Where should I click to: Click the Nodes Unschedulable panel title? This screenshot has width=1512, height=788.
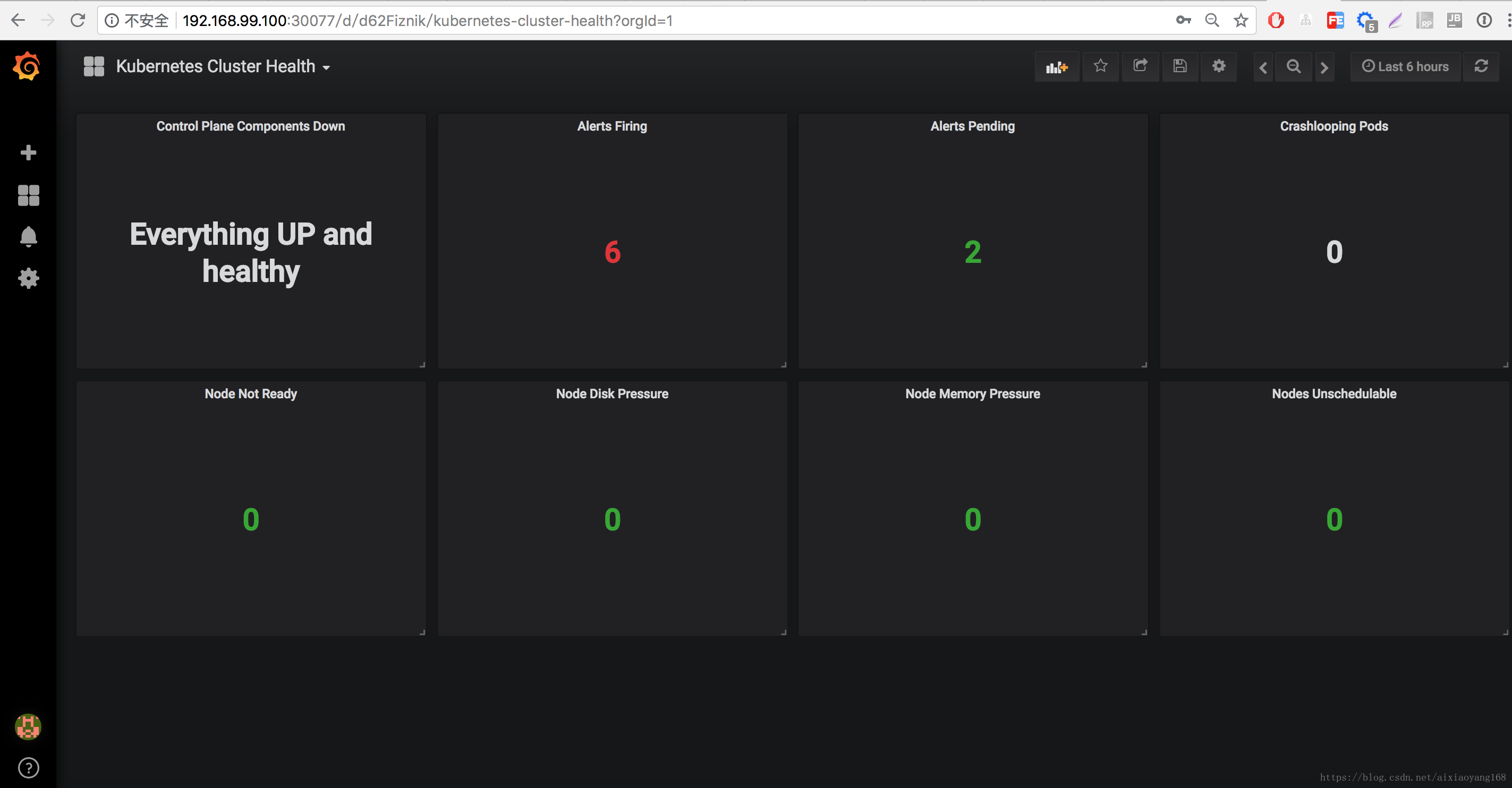1334,393
